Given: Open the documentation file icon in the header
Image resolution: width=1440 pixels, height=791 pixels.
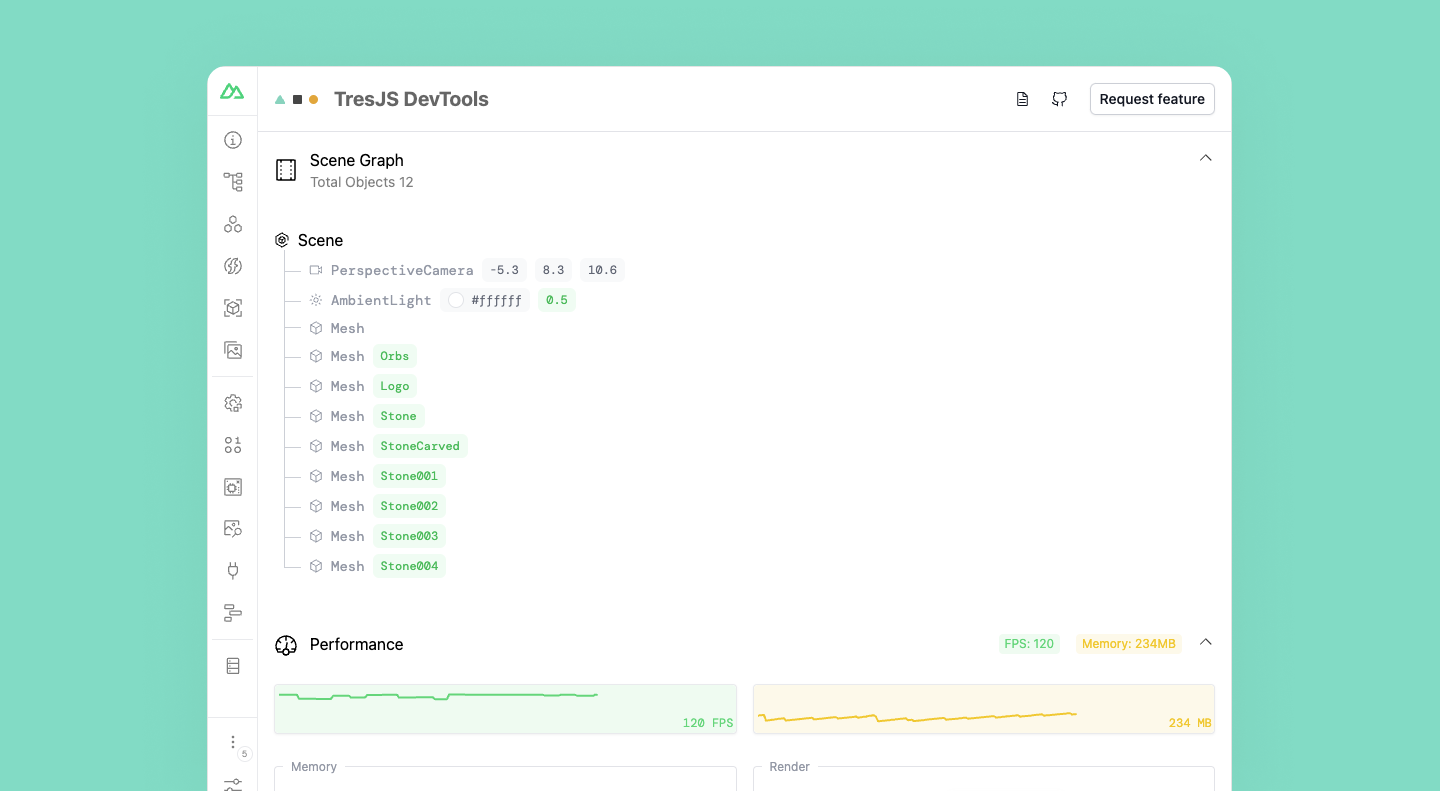Looking at the screenshot, I should pyautogui.click(x=1022, y=99).
